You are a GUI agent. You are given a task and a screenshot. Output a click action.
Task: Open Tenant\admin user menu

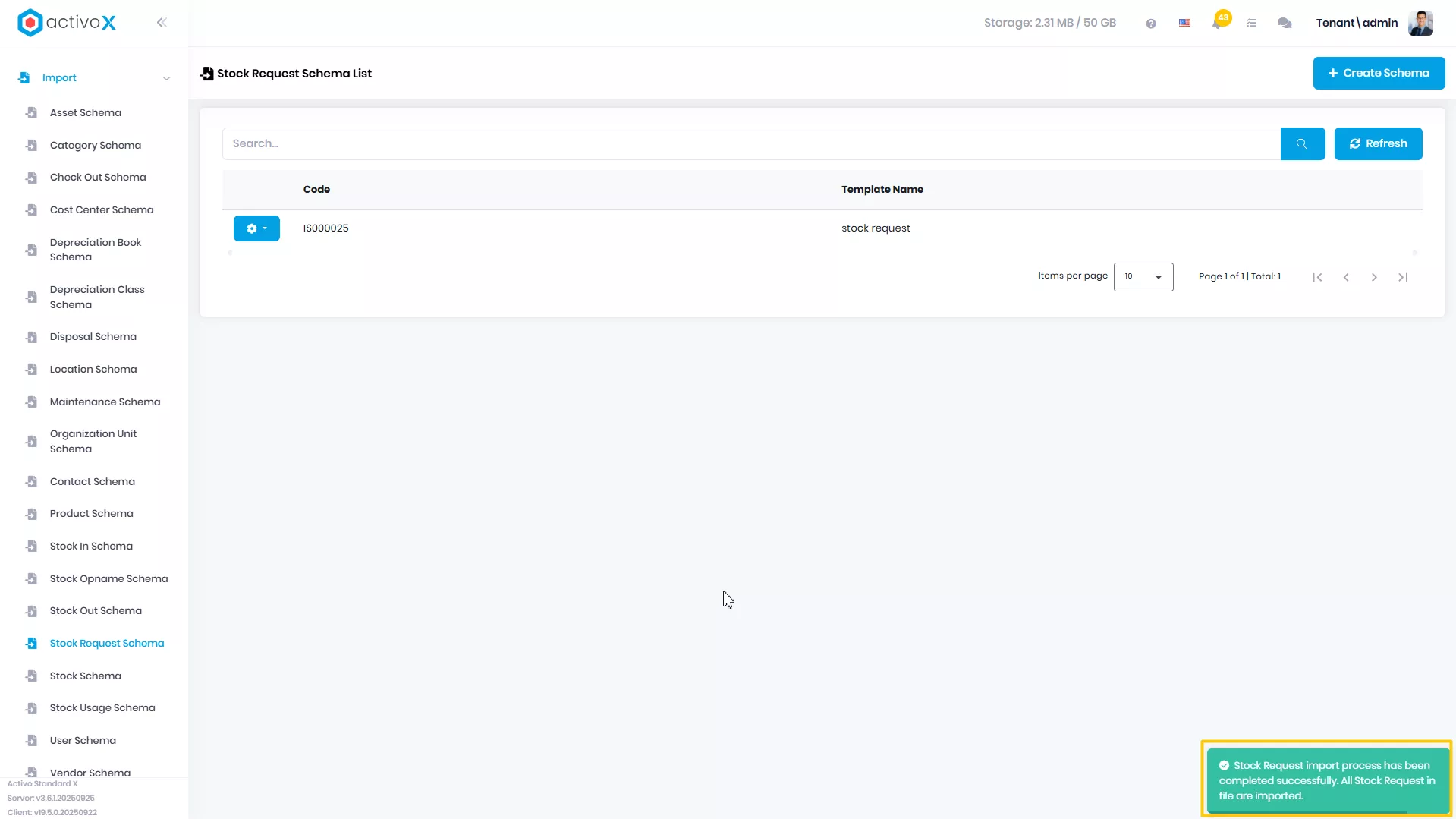click(x=1357, y=23)
